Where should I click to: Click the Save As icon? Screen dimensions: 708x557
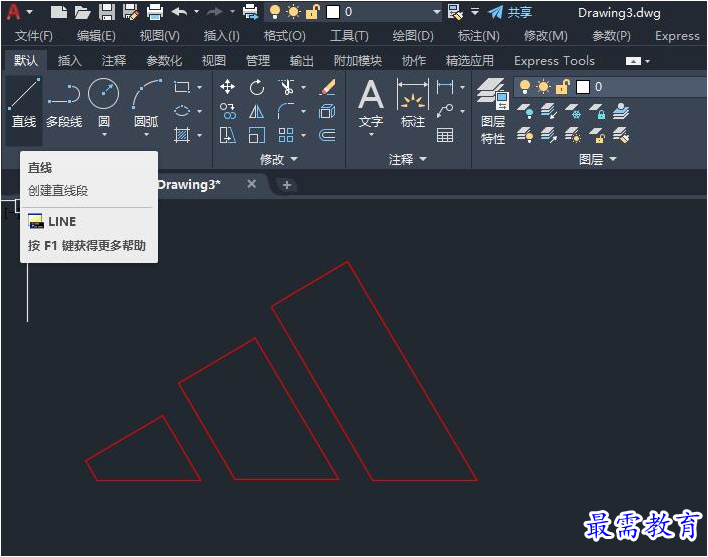pyautogui.click(x=130, y=12)
